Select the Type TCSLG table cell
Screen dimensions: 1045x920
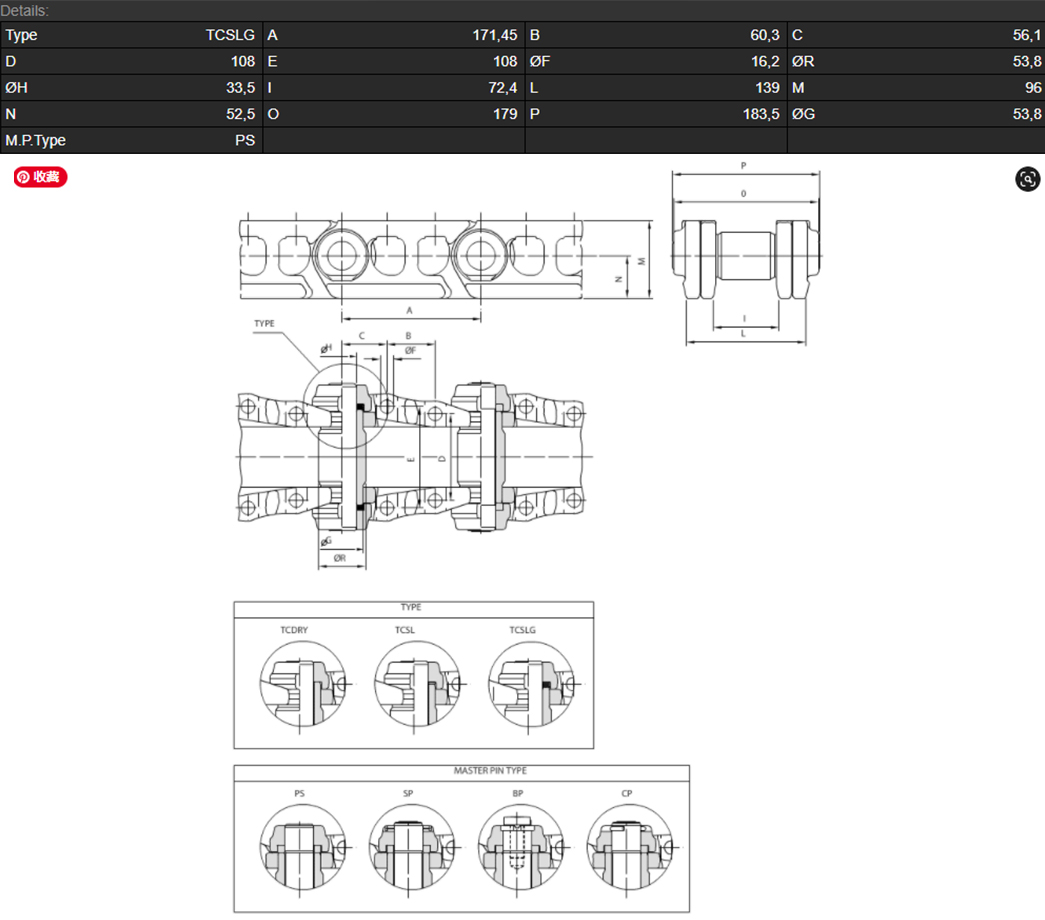(x=131, y=35)
